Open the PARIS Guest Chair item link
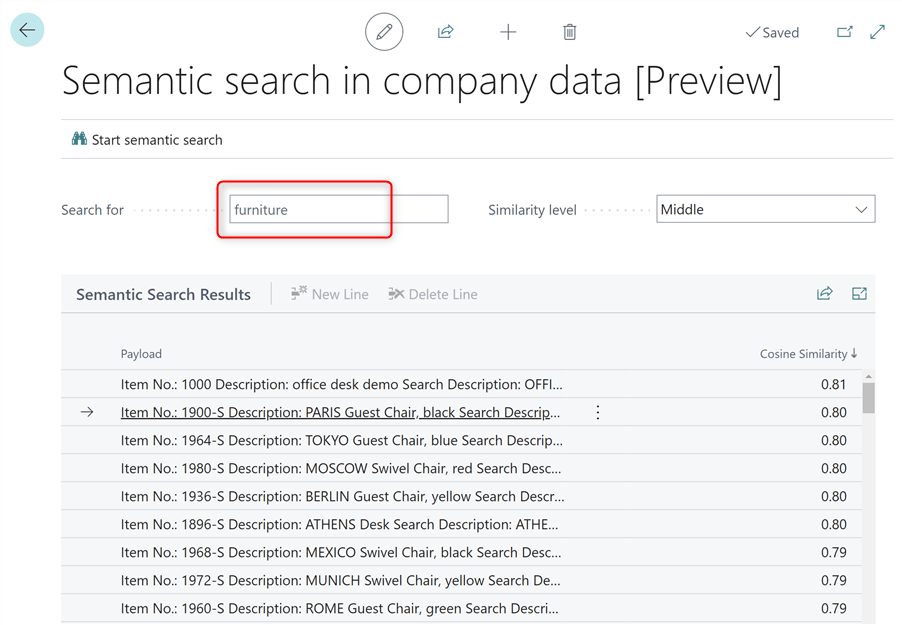 click(340, 412)
